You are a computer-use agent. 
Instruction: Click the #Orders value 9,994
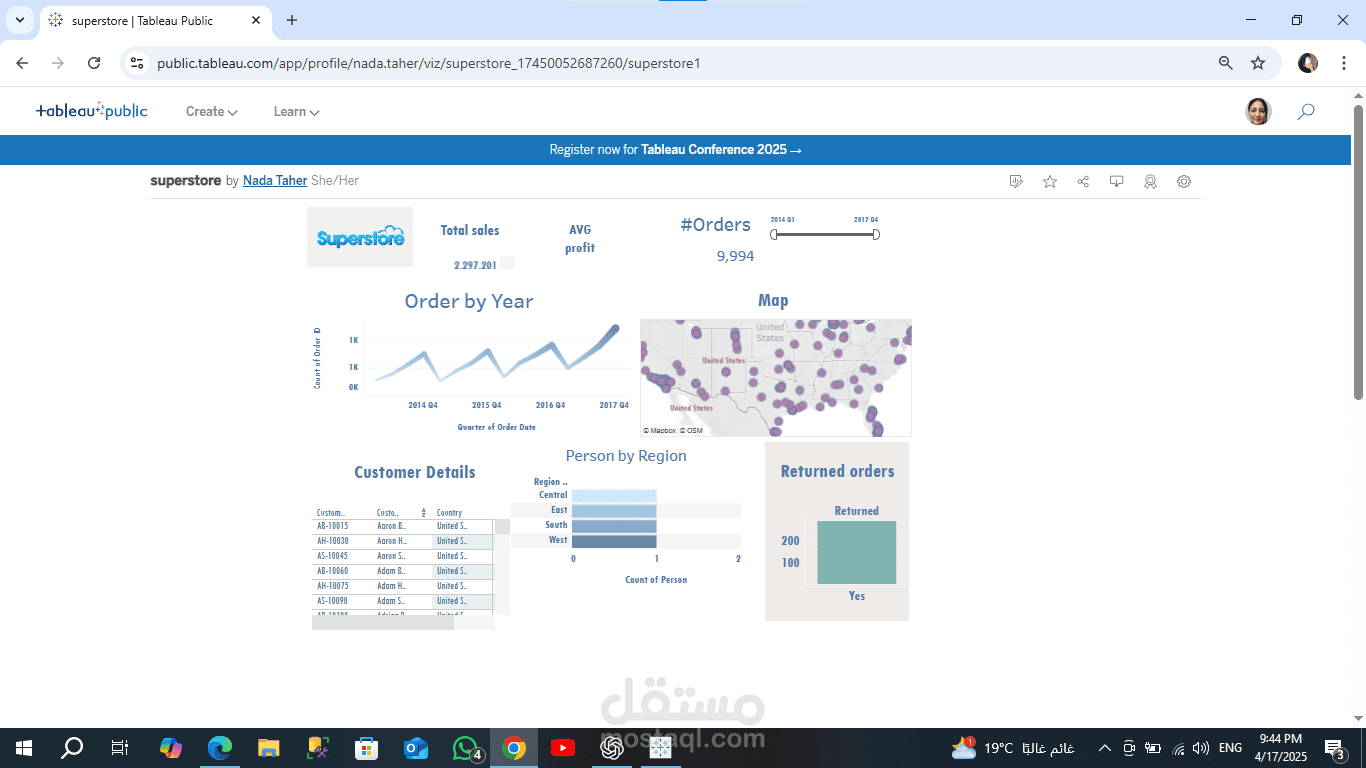coord(735,257)
